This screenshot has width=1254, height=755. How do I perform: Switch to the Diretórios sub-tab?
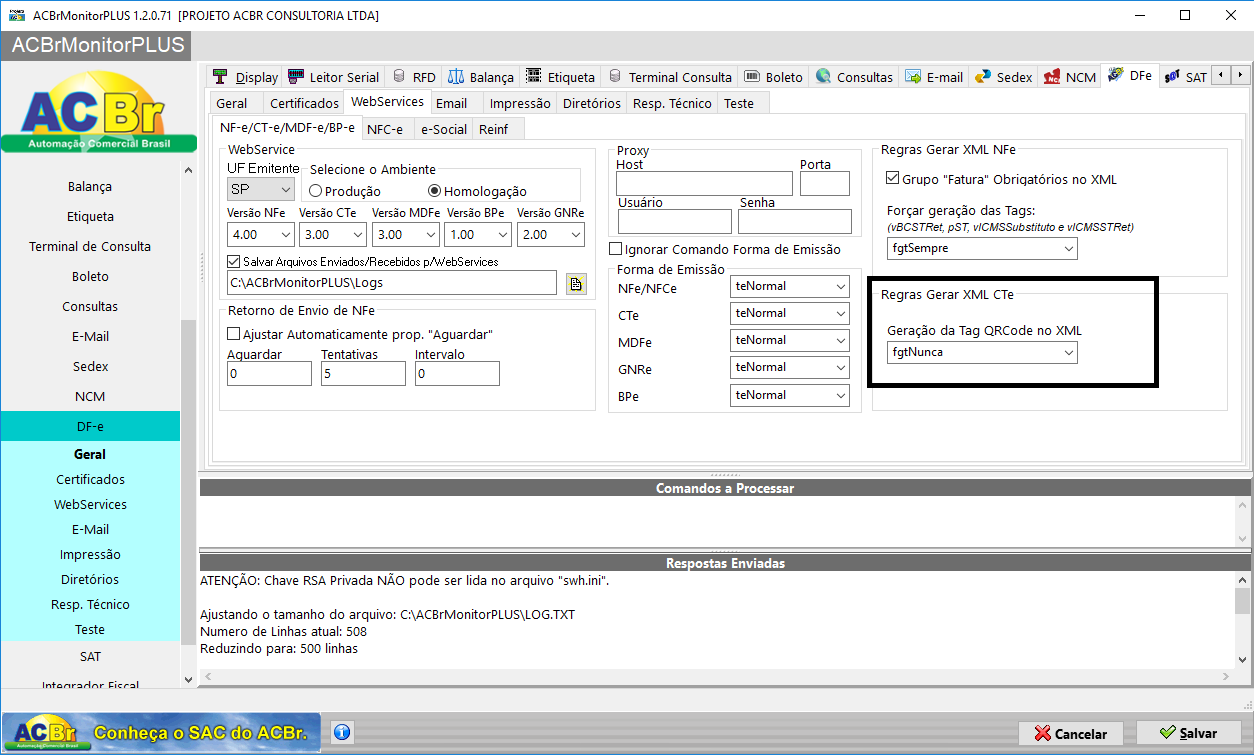(591, 103)
